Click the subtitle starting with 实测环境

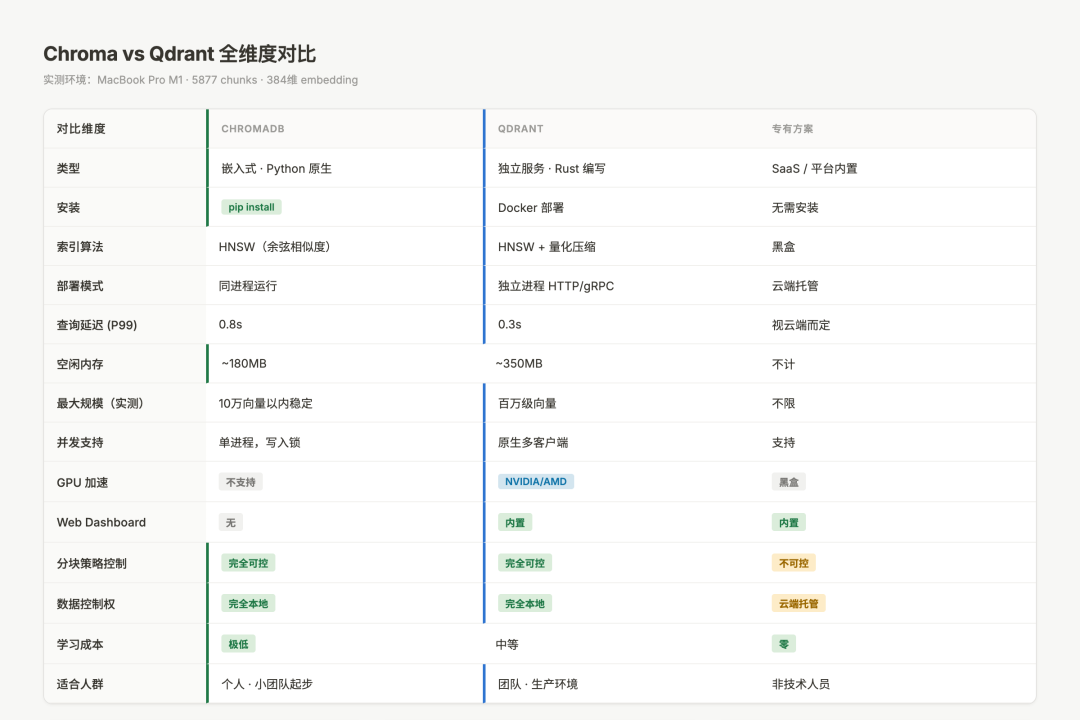point(200,80)
